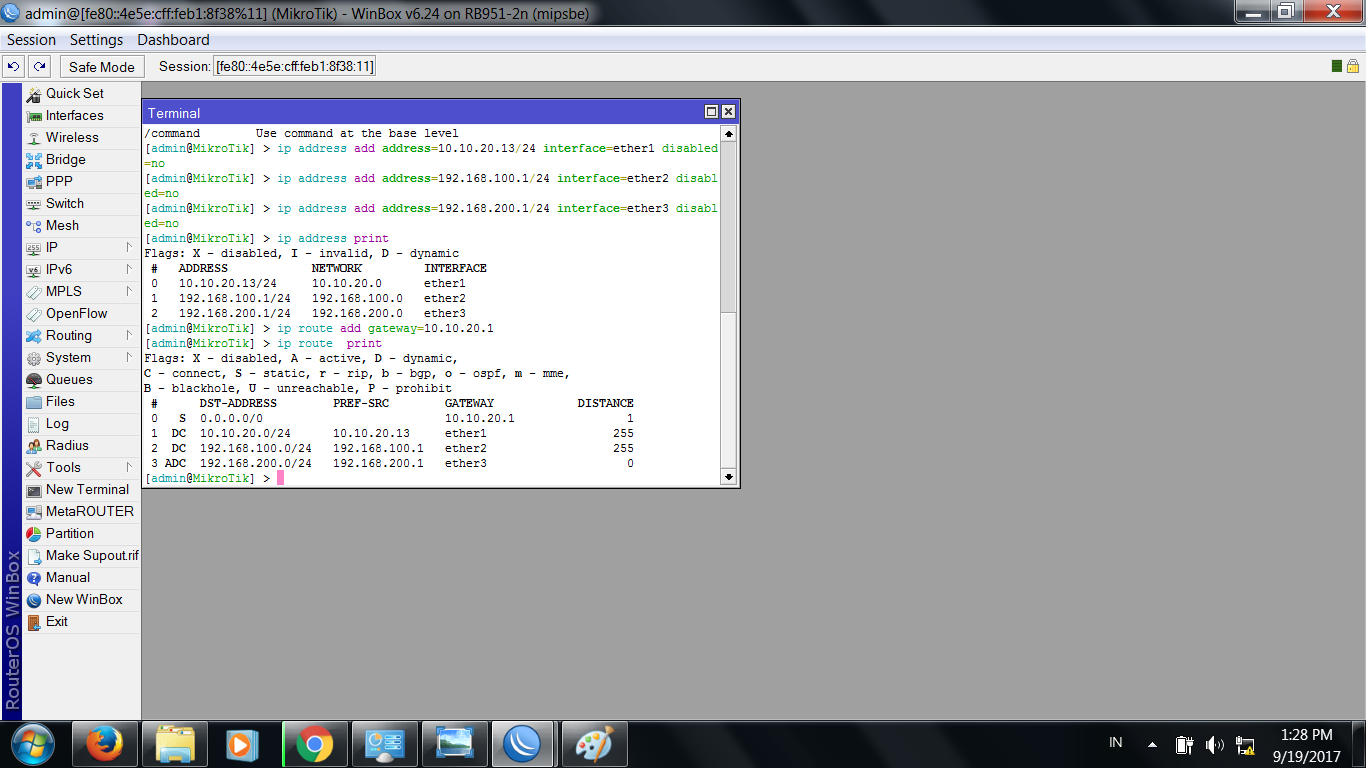Open the Wireless icon
Screen dimensions: 1366x768
tap(34, 137)
